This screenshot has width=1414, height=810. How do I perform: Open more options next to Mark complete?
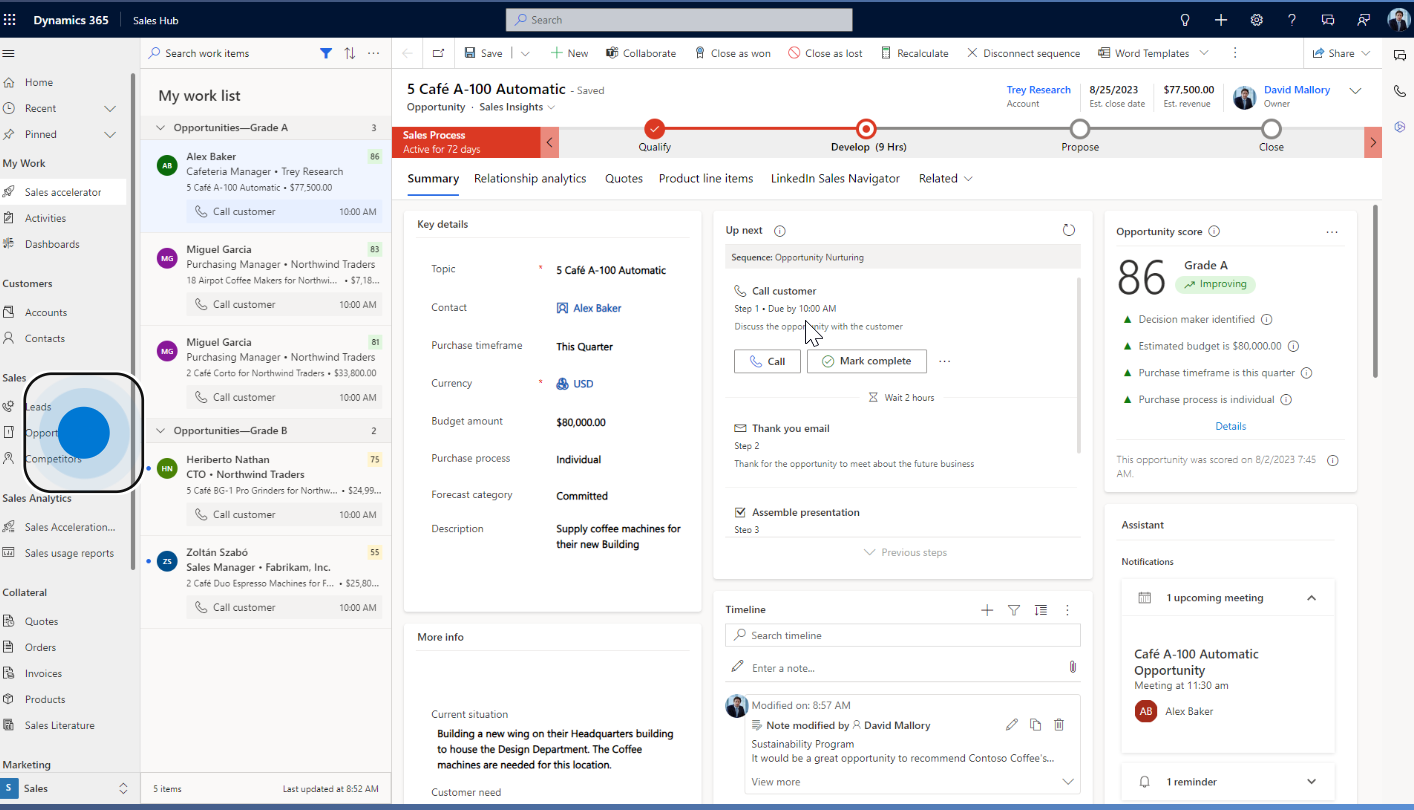tap(944, 361)
